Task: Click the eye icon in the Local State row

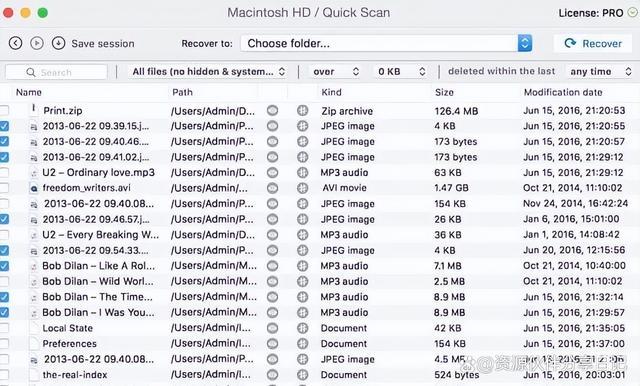Action: (x=272, y=328)
